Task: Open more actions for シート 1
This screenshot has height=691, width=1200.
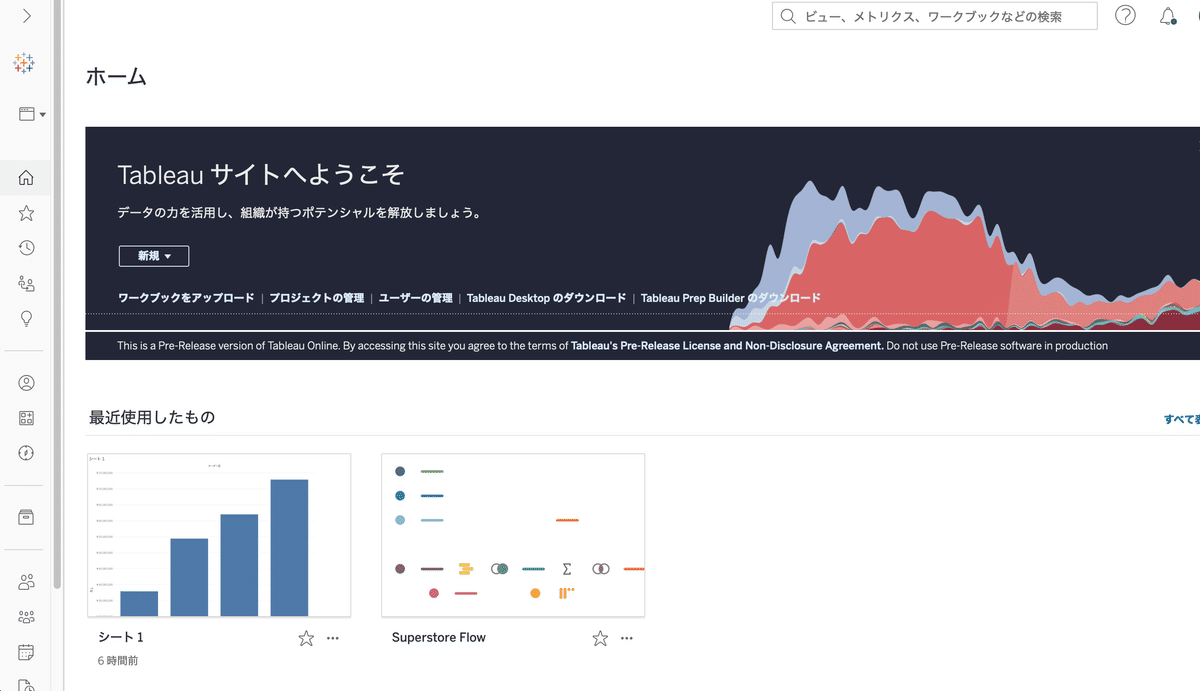Action: coord(333,638)
